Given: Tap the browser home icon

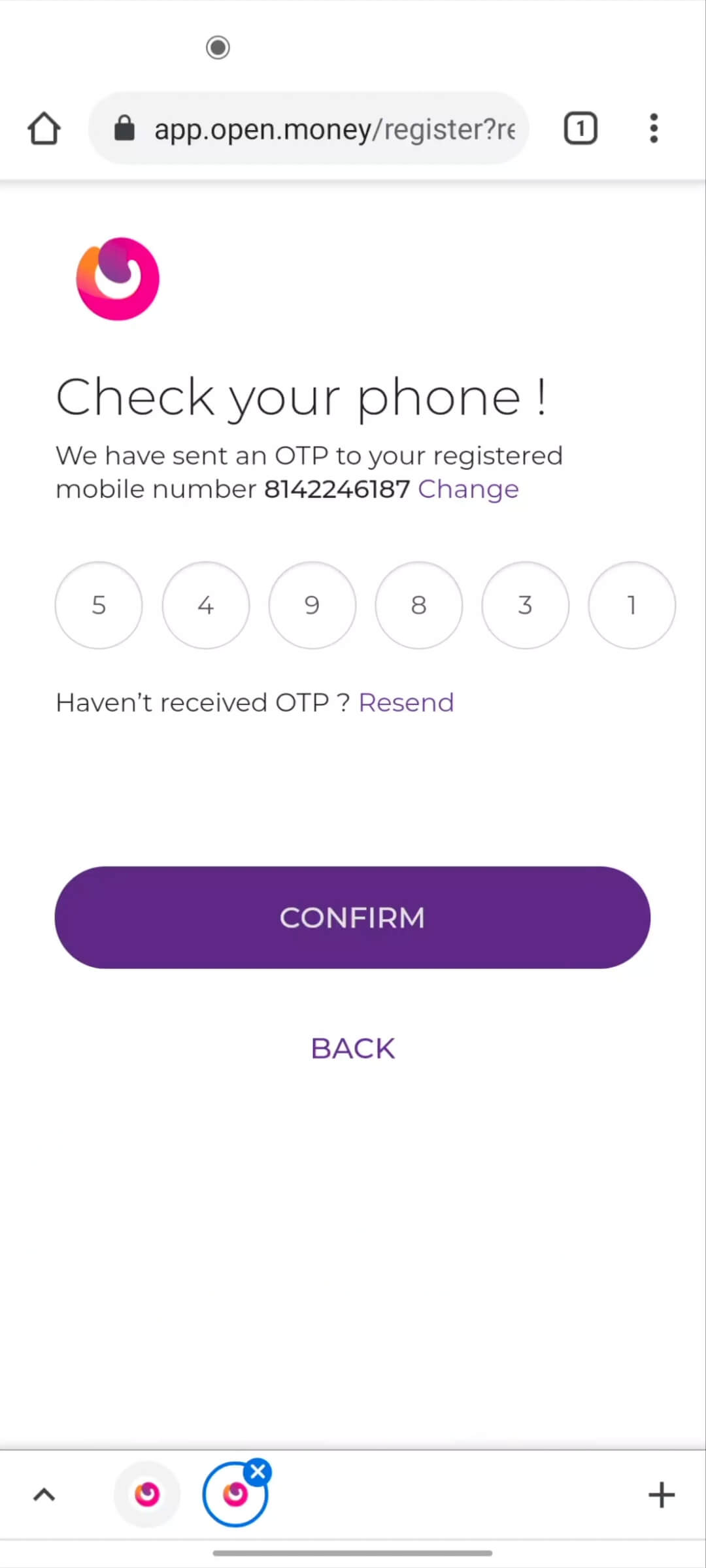Looking at the screenshot, I should (x=44, y=128).
